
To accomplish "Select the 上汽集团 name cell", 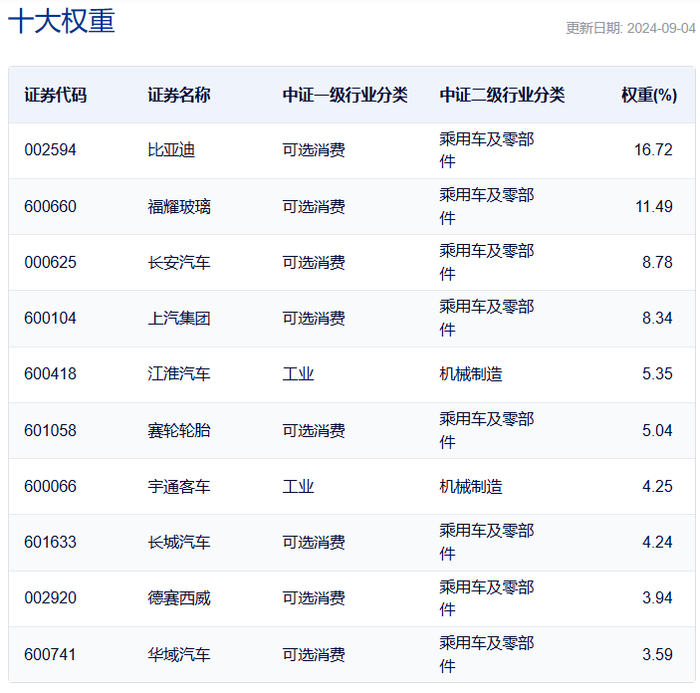I will click(179, 318).
